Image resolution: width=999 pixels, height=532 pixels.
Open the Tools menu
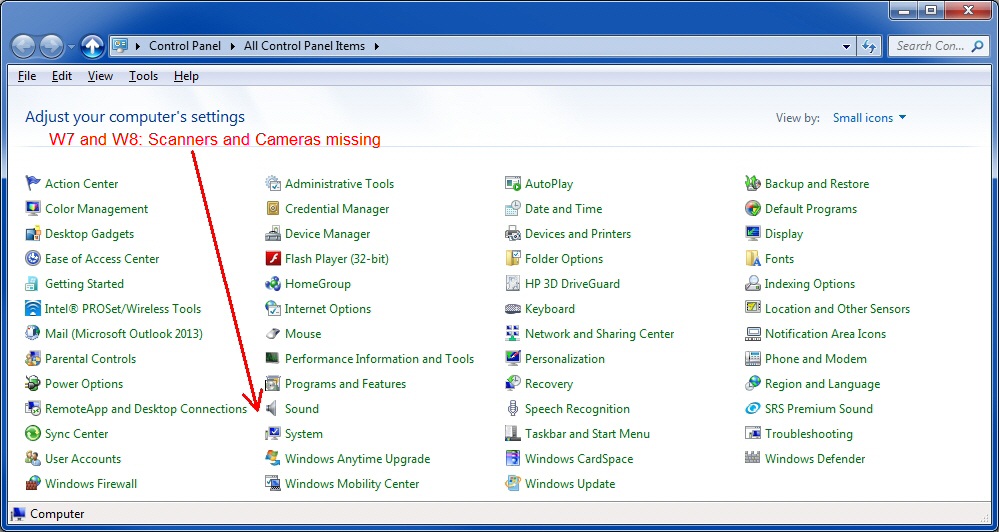click(x=143, y=76)
